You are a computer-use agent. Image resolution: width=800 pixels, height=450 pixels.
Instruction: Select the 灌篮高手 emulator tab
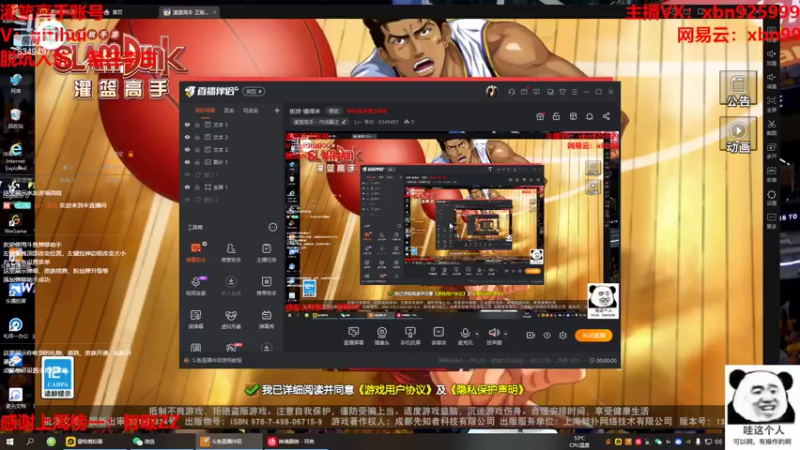[x=189, y=12]
